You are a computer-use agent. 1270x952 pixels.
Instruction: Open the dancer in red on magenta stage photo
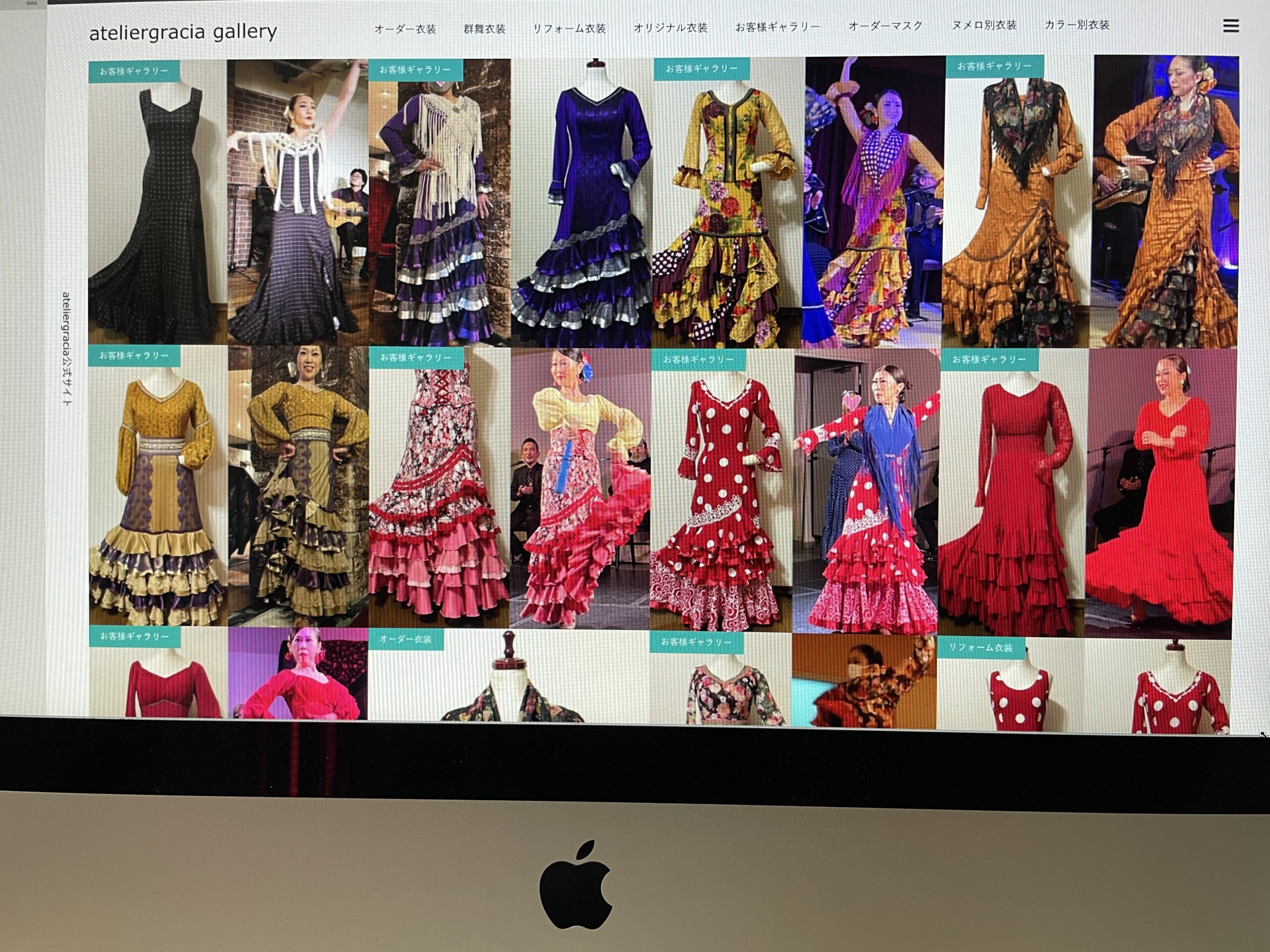[x=298, y=673]
